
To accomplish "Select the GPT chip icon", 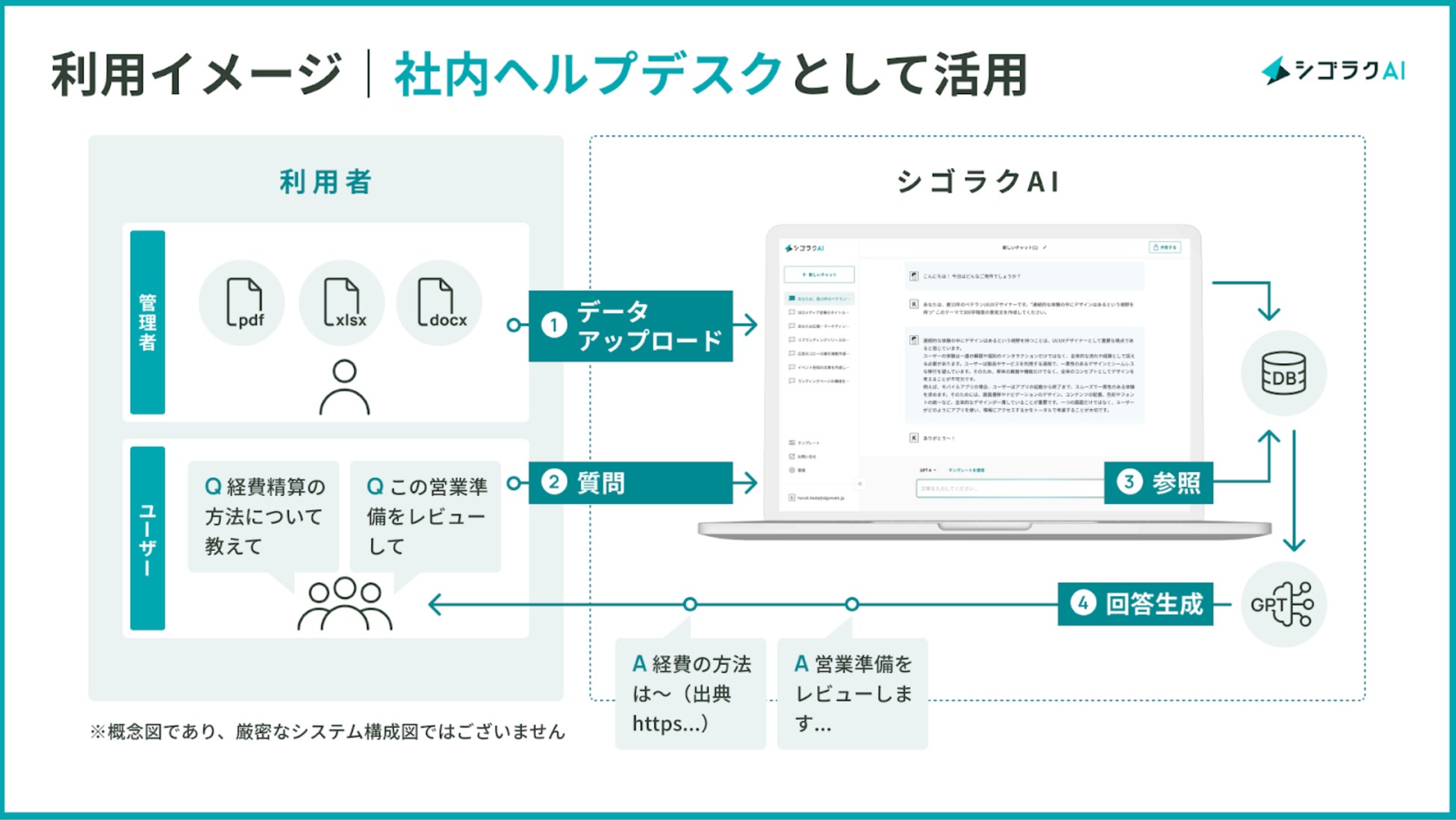I will 1283,603.
